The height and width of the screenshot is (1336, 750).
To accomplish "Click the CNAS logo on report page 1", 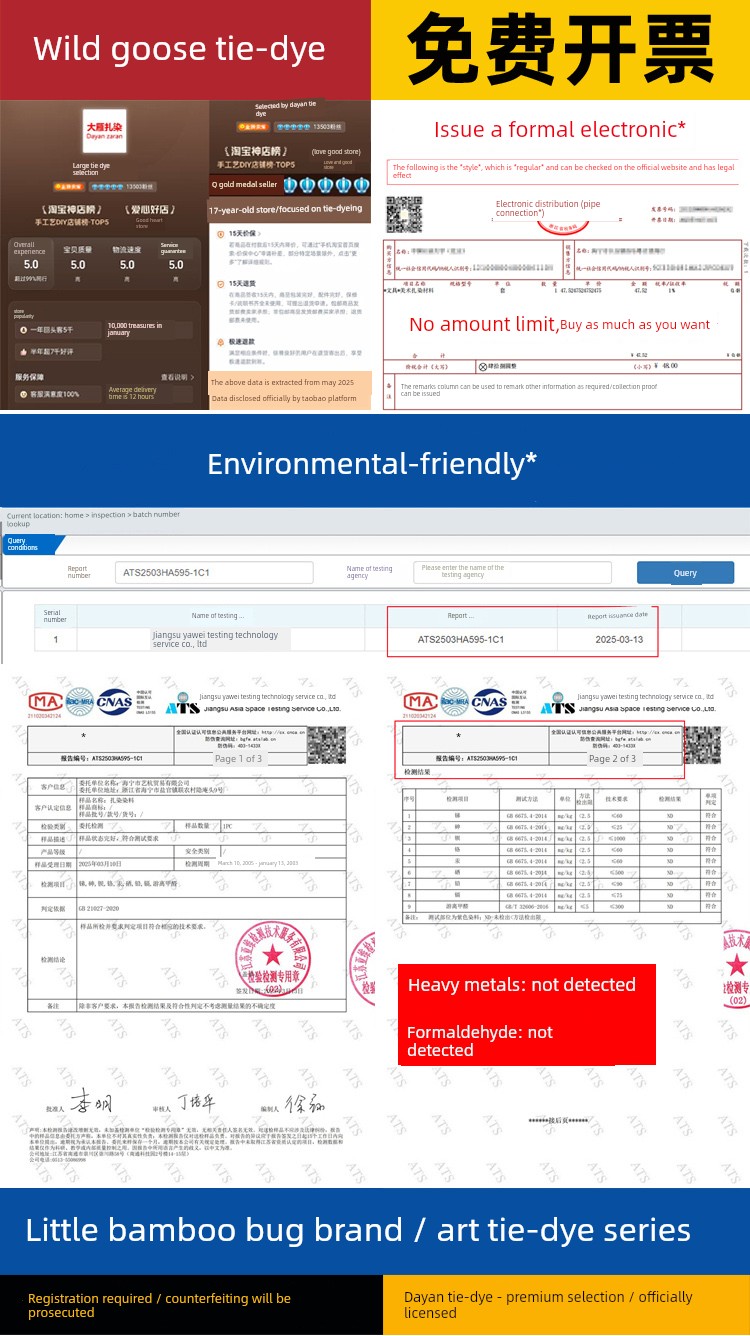I will (x=113, y=702).
